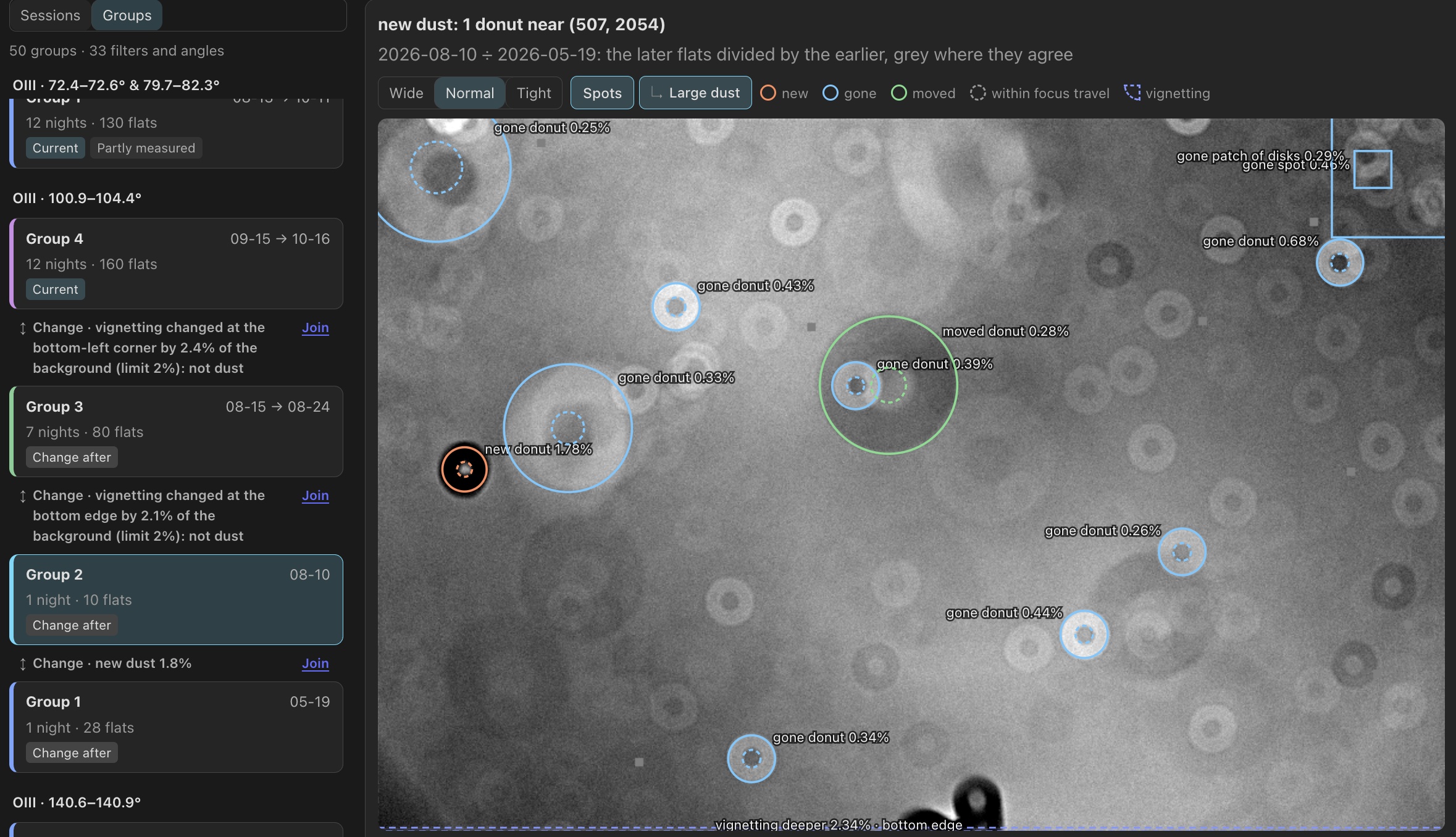Click the gone spot 0.46% square marker

[1373, 169]
